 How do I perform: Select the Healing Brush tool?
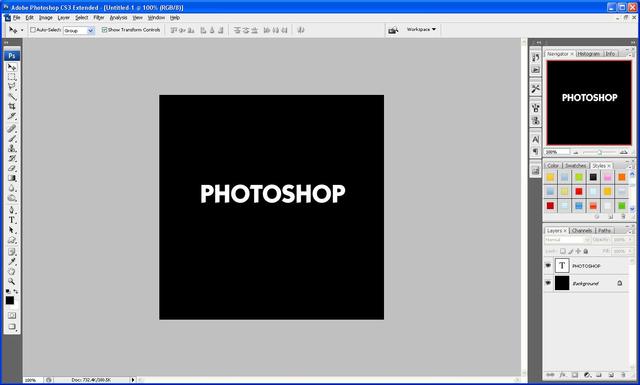(12, 129)
